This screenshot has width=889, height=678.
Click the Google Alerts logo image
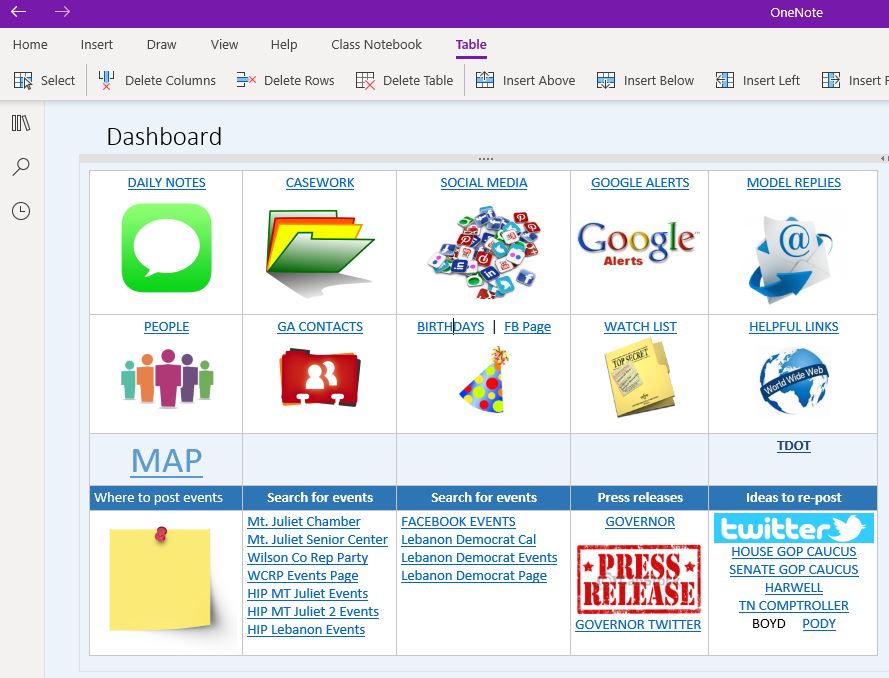tap(638, 243)
